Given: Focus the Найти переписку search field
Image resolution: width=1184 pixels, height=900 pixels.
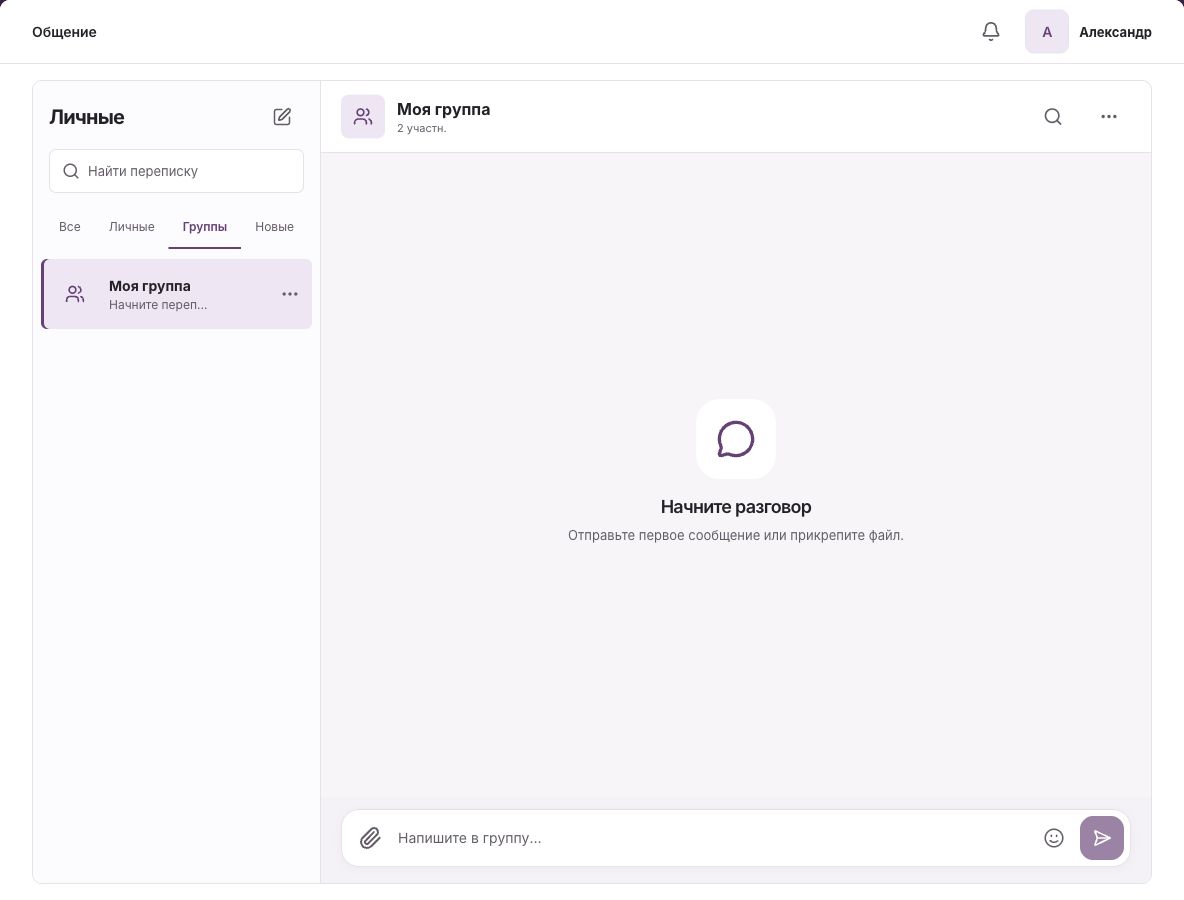Looking at the screenshot, I should point(177,171).
